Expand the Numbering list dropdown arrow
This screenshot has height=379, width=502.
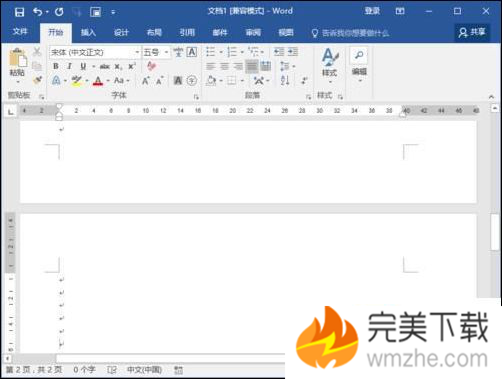(242, 52)
